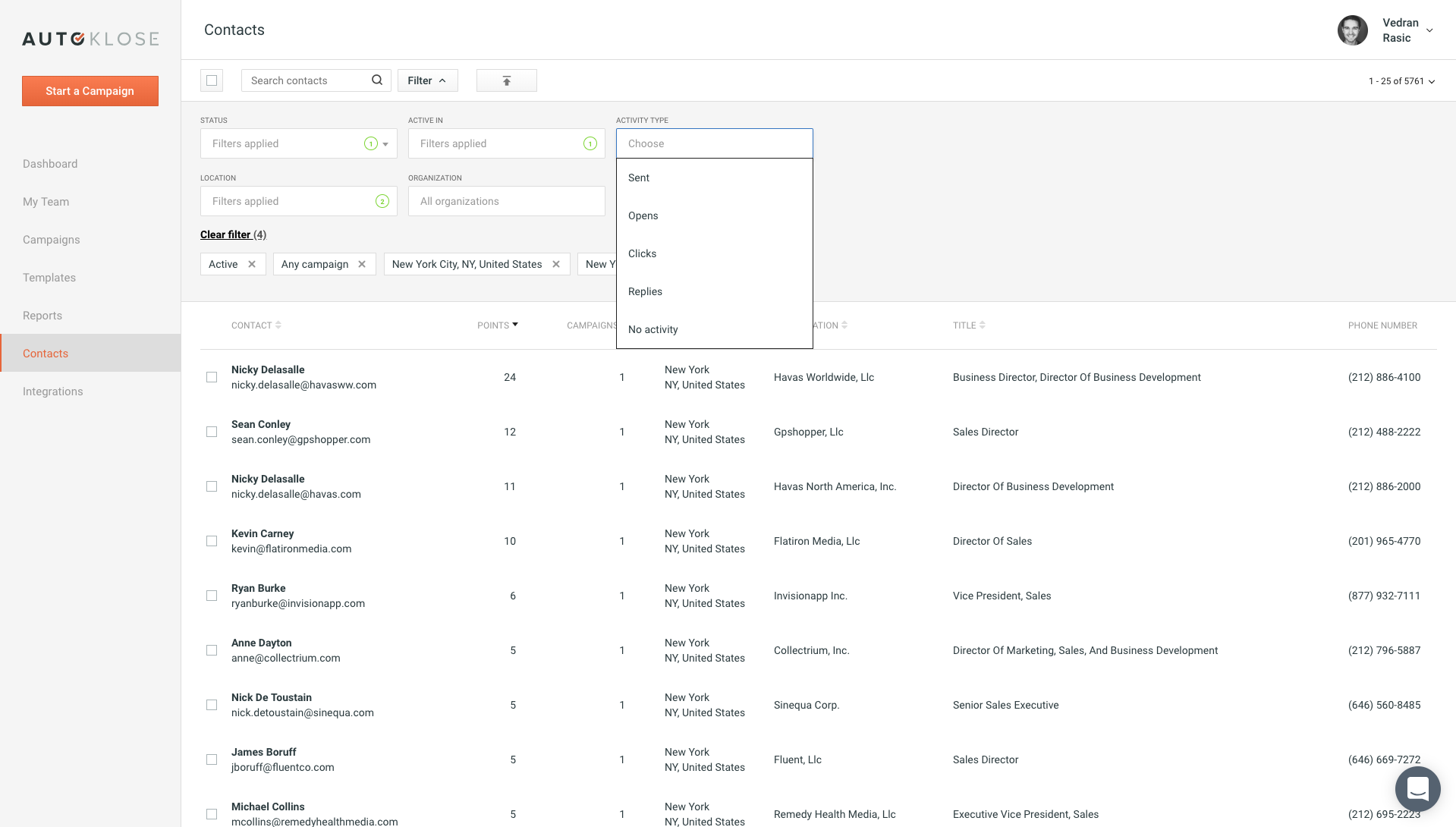The height and width of the screenshot is (827, 1456).
Task: Remove the Any campaign filter tag
Action: (x=362, y=264)
